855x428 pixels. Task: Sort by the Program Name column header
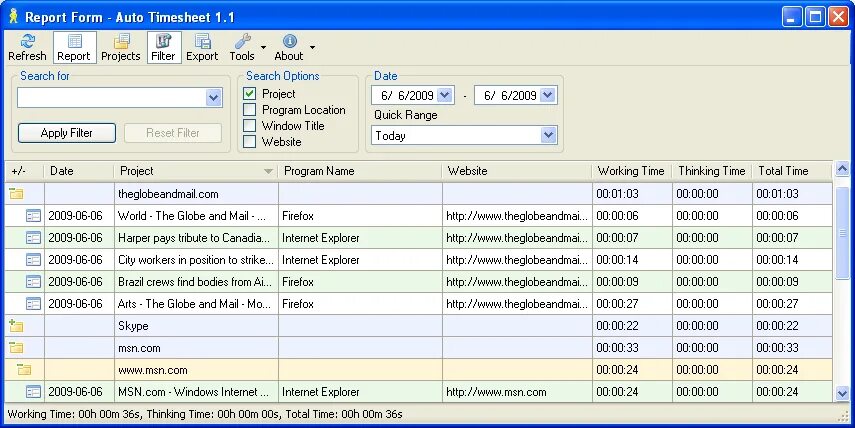point(360,171)
